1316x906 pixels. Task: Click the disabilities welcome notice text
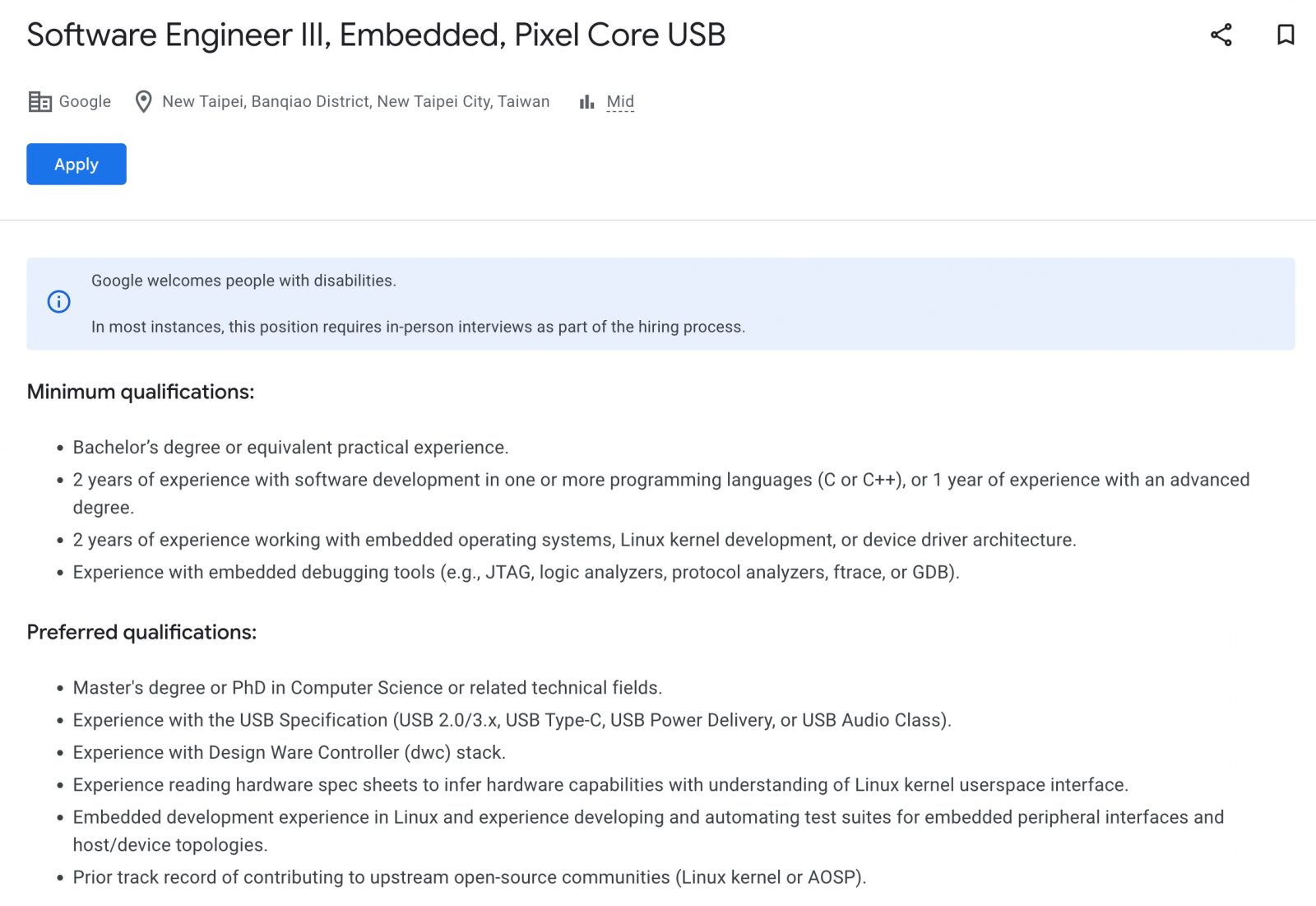[243, 281]
